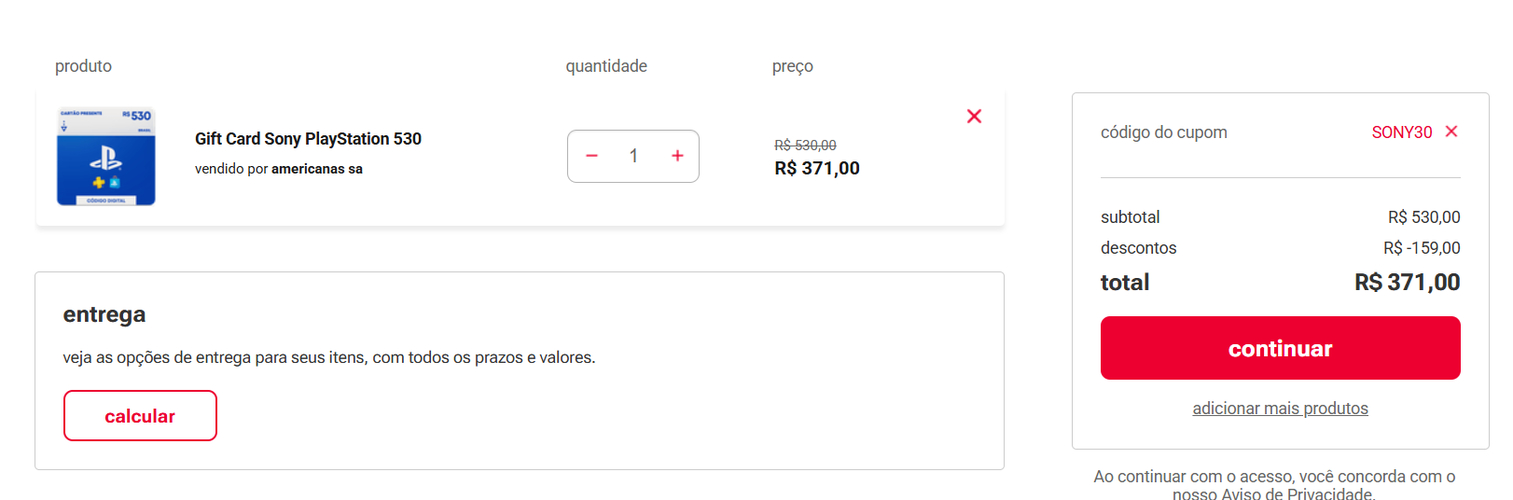1513x500 pixels.
Task: Click the descontos value R$ -159,00
Action: point(1421,248)
